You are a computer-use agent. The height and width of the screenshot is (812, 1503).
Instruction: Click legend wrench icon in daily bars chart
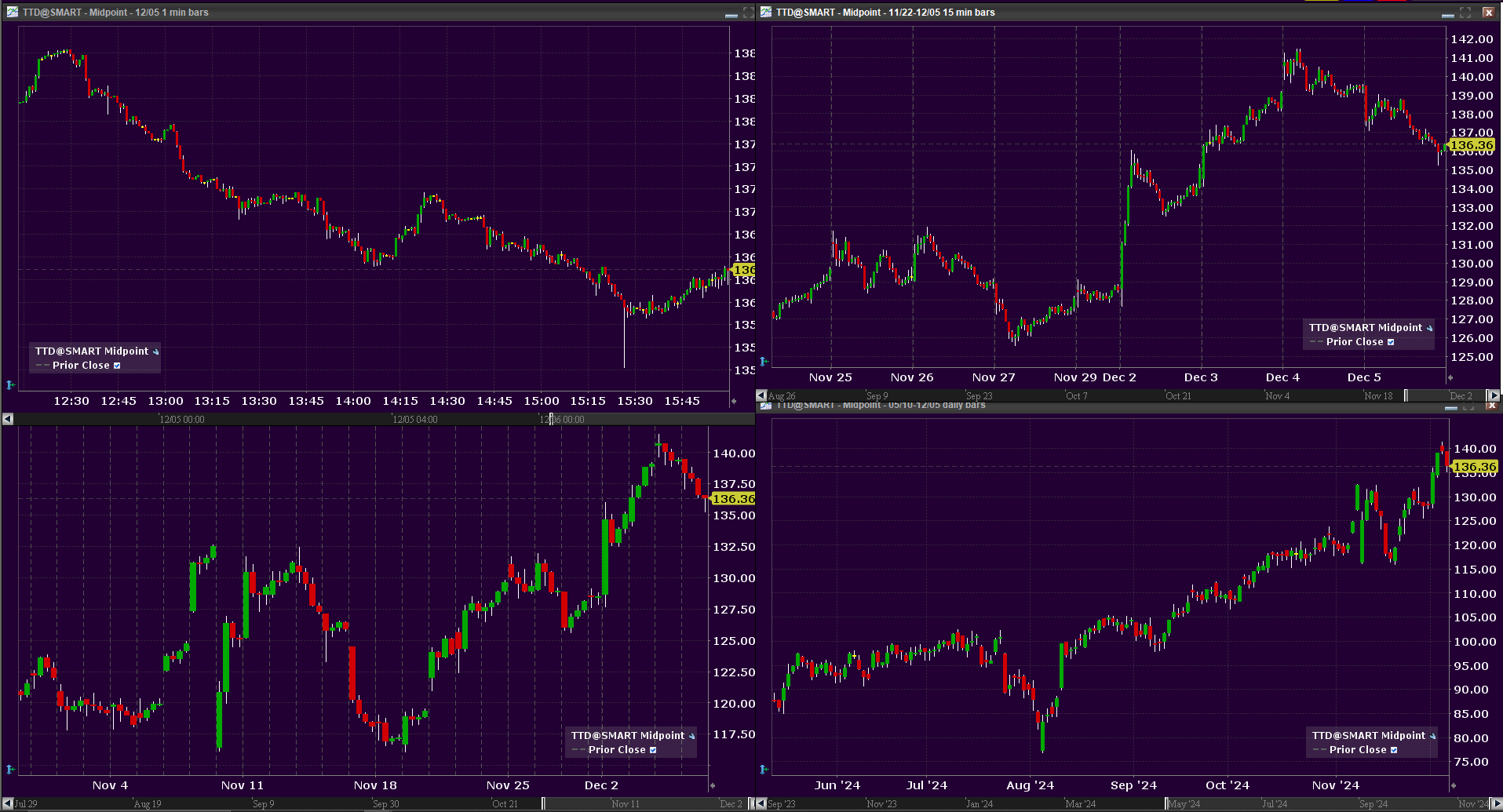point(1432,736)
